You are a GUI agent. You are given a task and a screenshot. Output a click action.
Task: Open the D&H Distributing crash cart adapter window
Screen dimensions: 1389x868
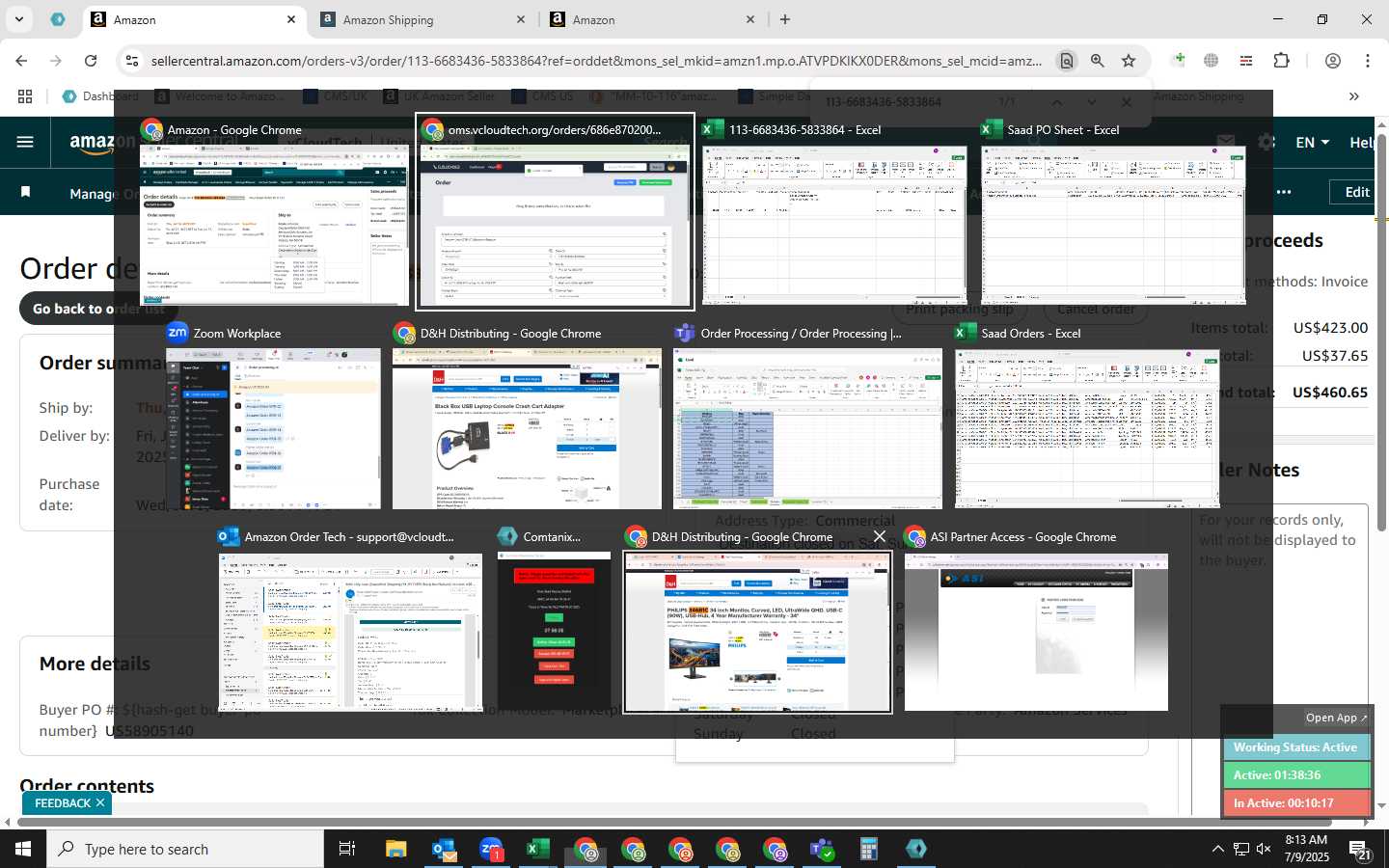click(527, 429)
